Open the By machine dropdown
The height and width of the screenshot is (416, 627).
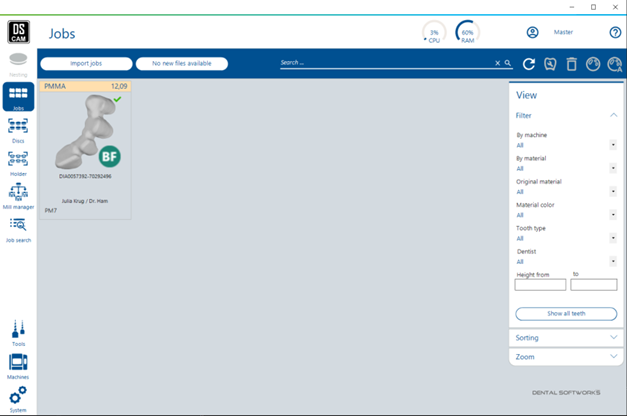click(566, 145)
